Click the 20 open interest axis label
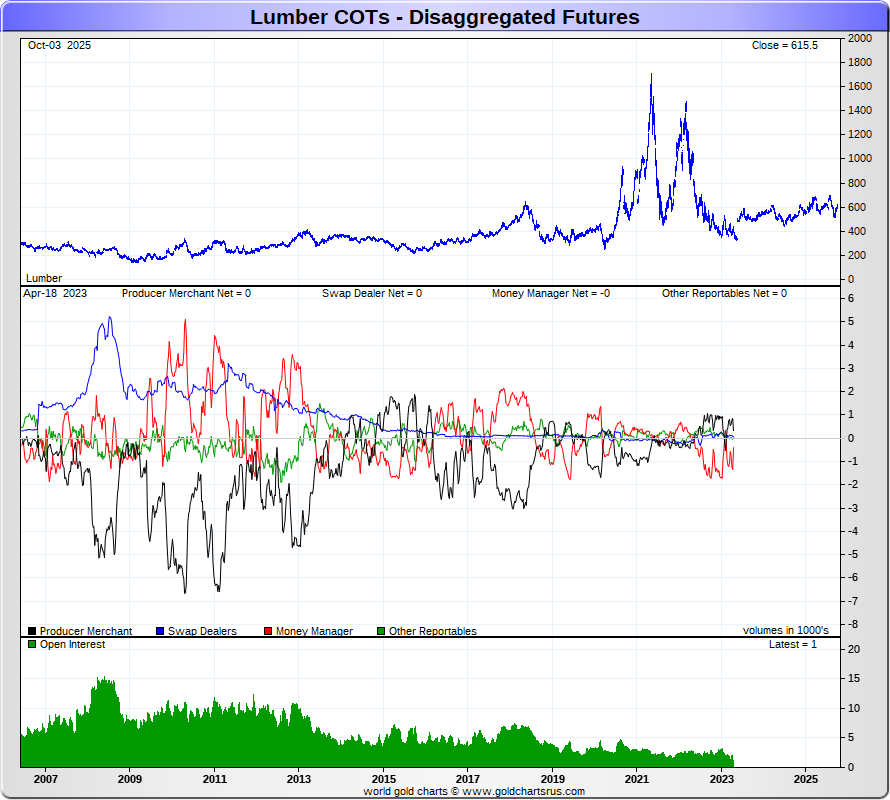The width and height of the screenshot is (890, 800). point(854,649)
